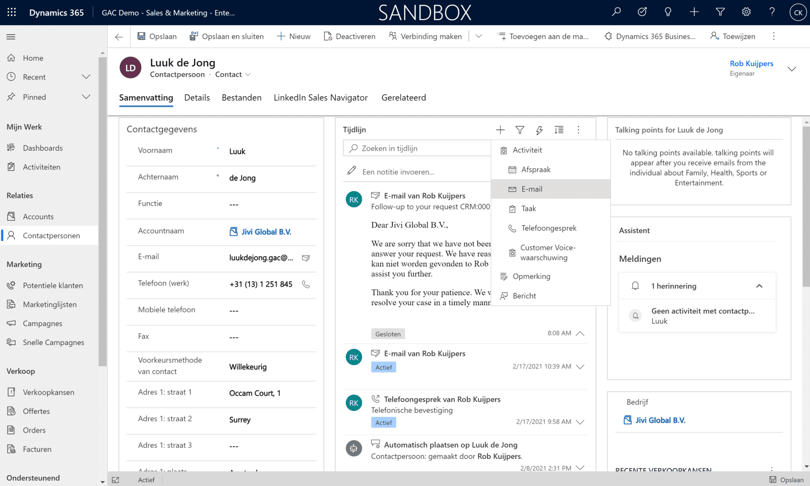The height and width of the screenshot is (486, 810).
Task: Expand the 2/17/2021 9:58 AM phone call entry
Action: click(580, 422)
